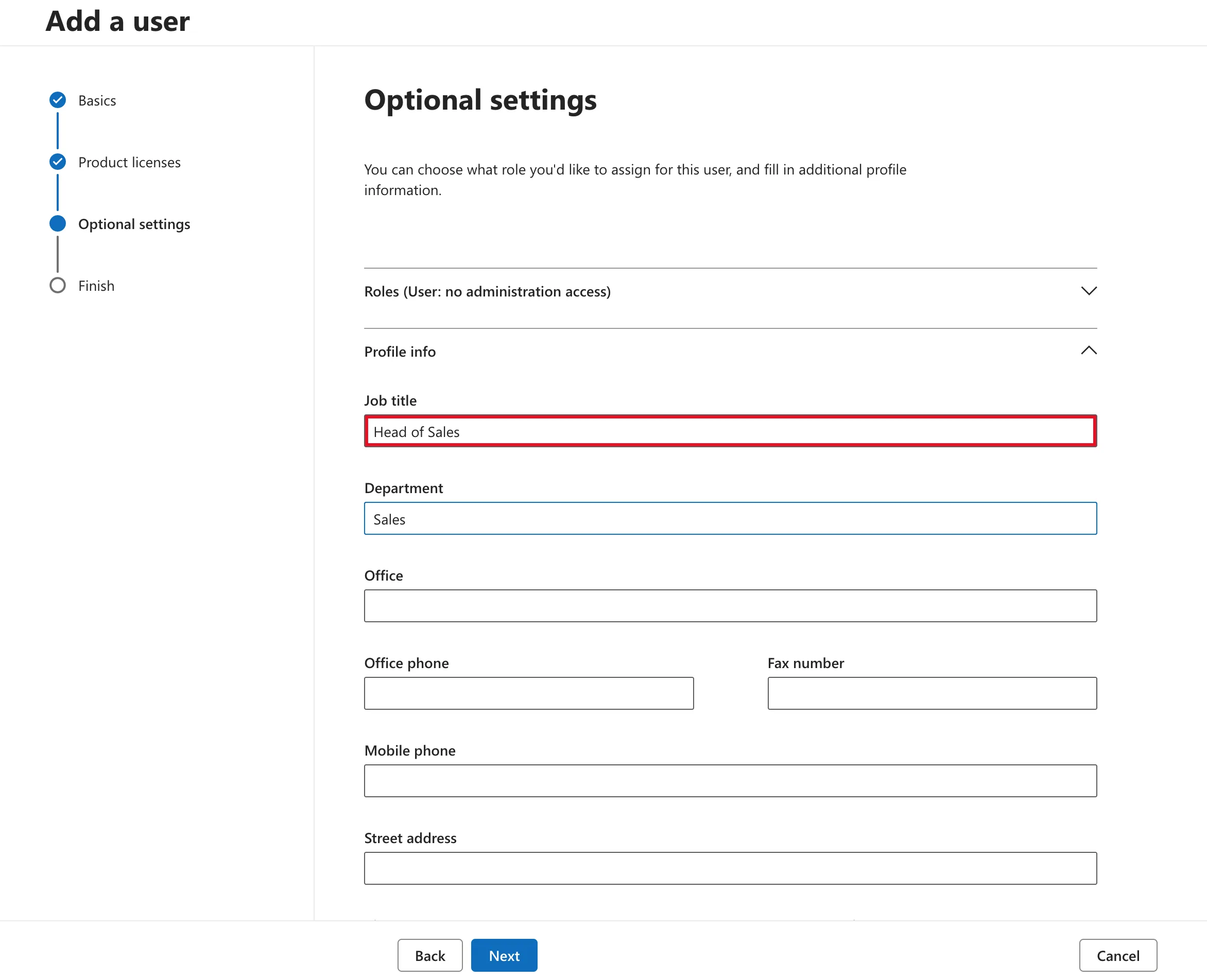This screenshot has height=980, width=1207.
Task: Click the Profile info header text
Action: (400, 352)
